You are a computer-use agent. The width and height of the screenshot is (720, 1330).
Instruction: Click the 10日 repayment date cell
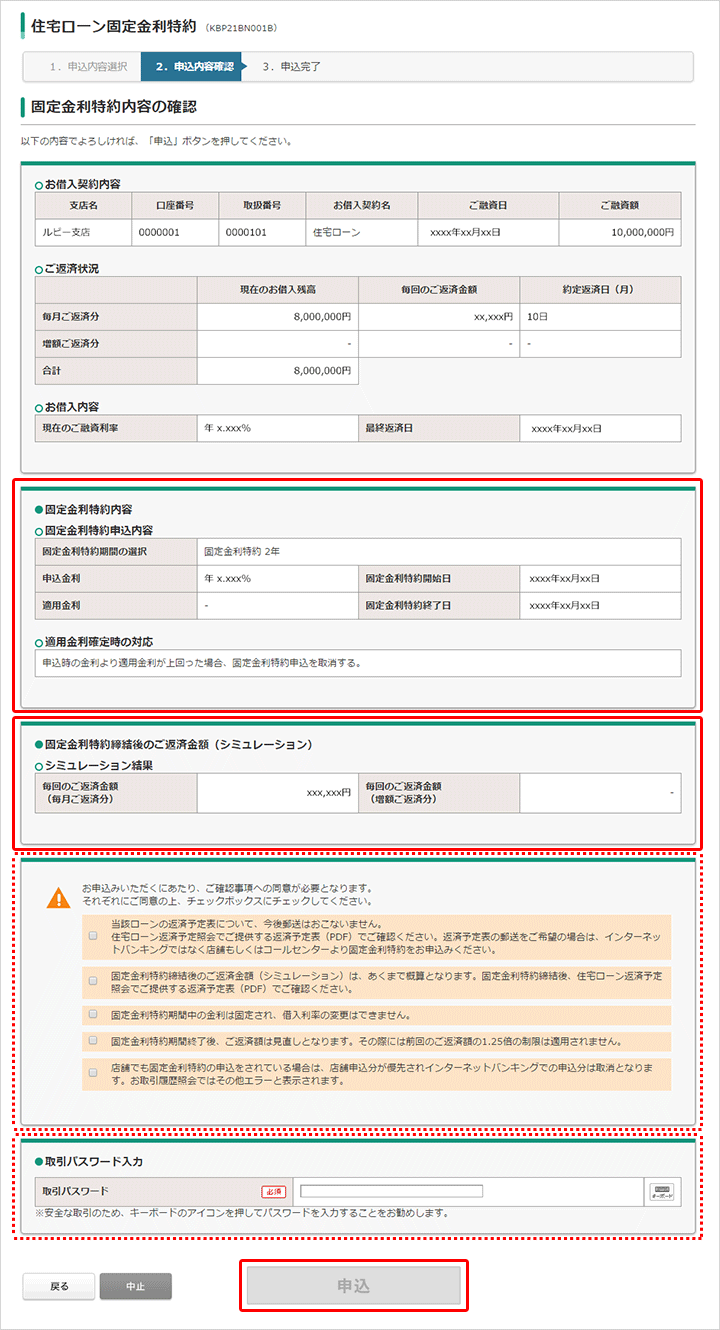tap(600, 316)
